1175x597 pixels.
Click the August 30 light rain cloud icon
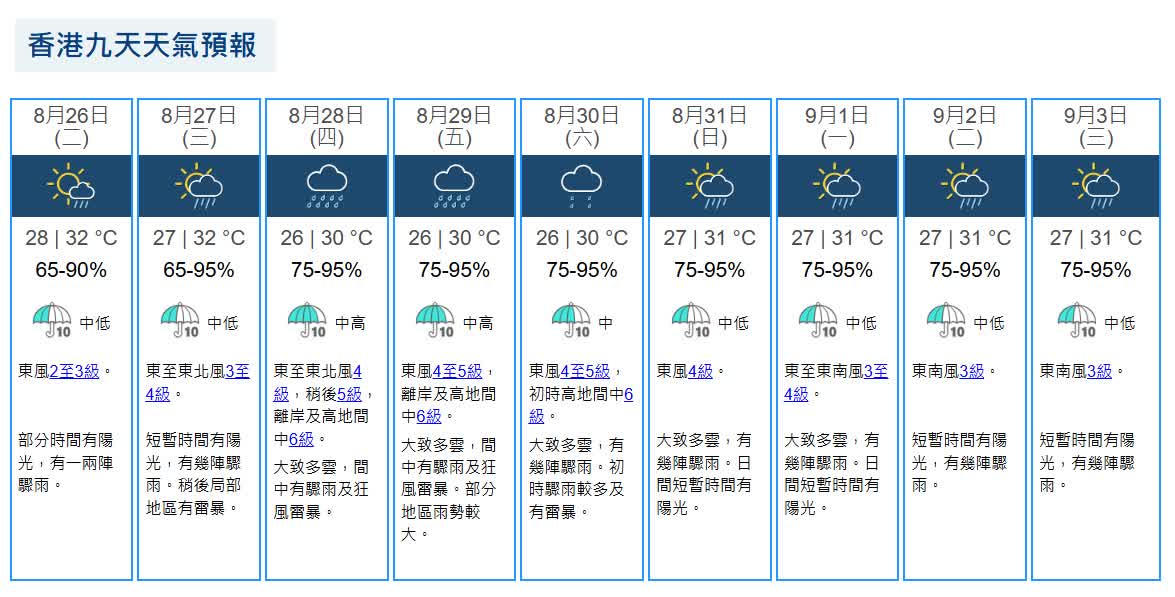click(x=582, y=186)
